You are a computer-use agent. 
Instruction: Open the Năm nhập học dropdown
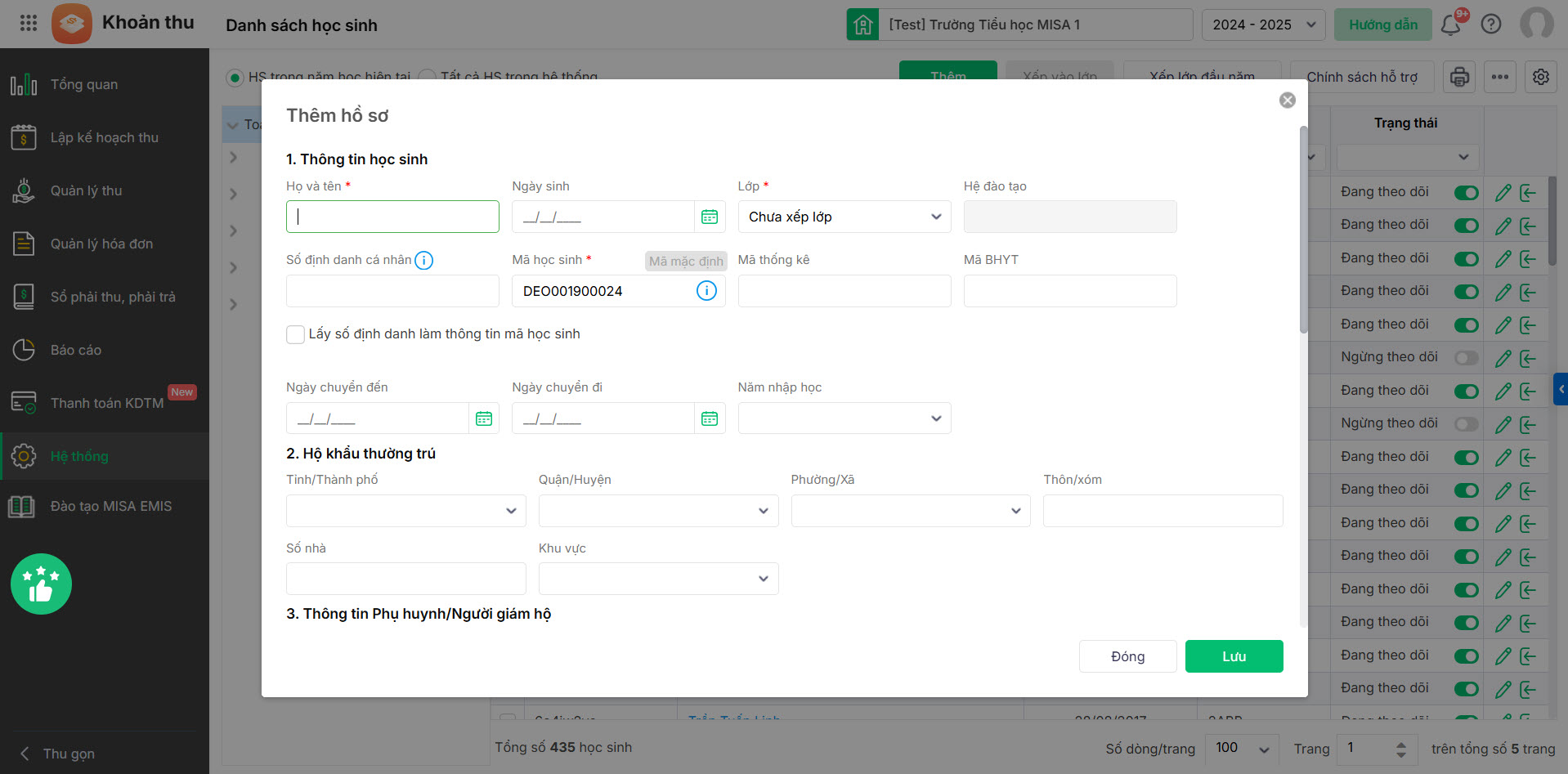click(844, 418)
